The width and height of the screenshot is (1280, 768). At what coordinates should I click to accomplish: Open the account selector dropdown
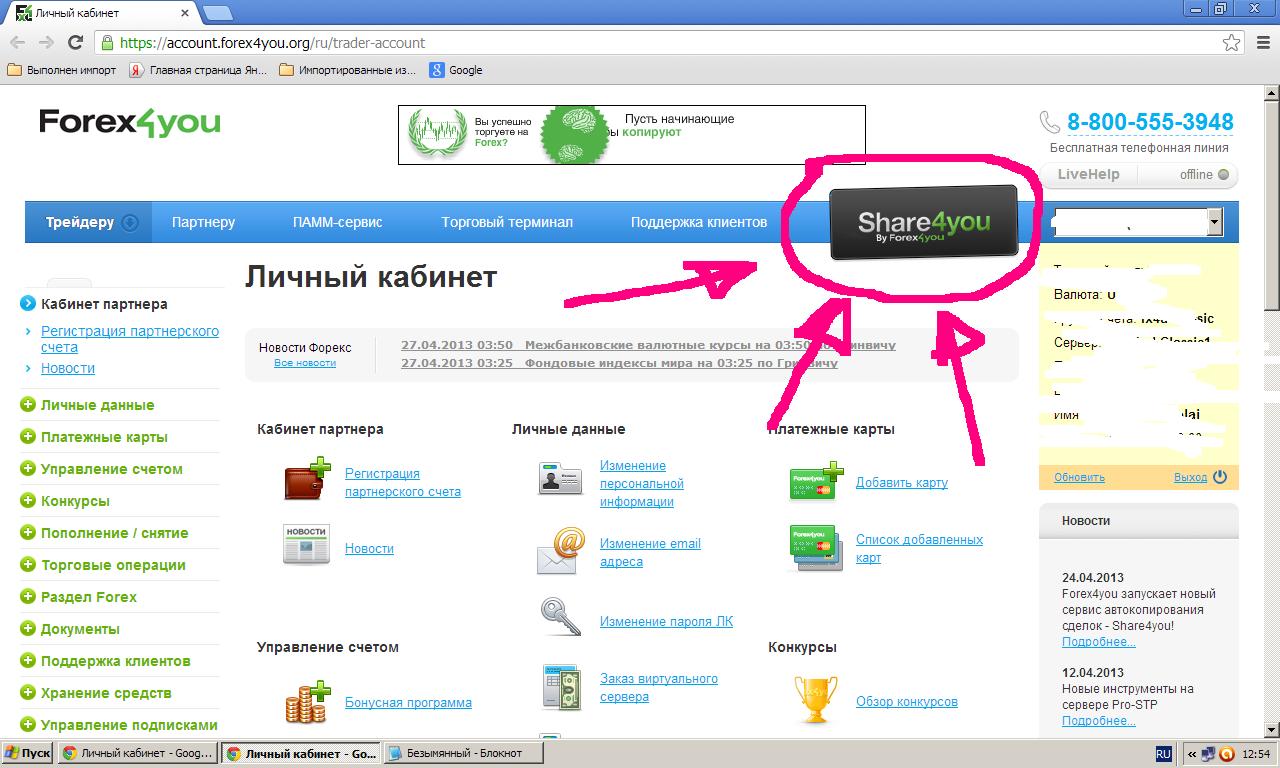(x=1214, y=222)
